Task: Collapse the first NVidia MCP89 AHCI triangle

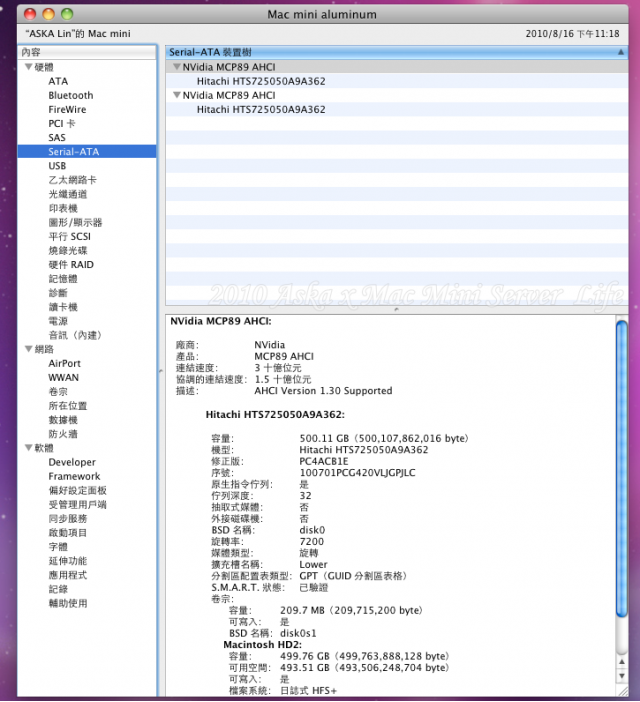Action: tap(177, 67)
